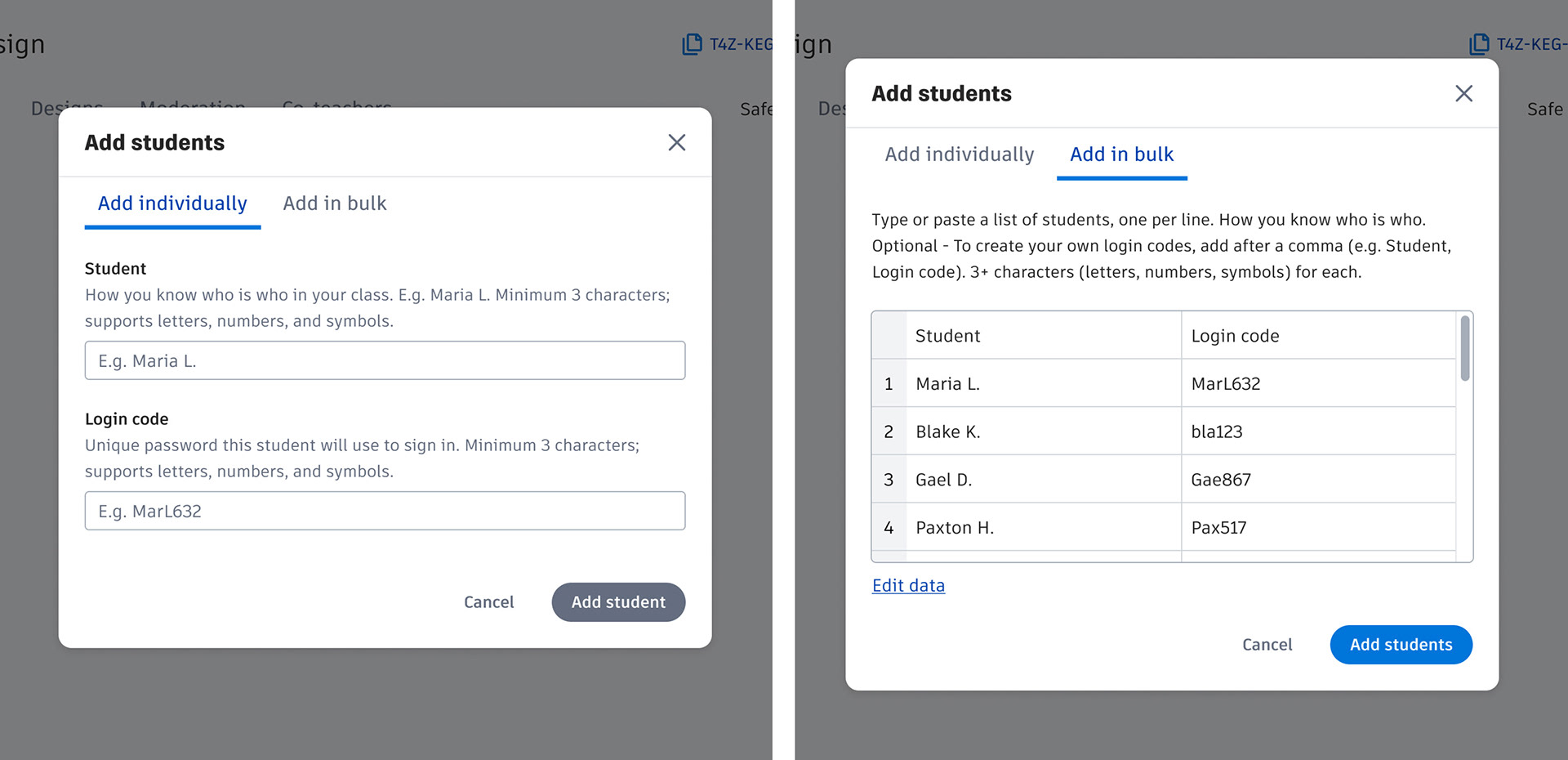Copy class code icon in right panel

[1479, 44]
